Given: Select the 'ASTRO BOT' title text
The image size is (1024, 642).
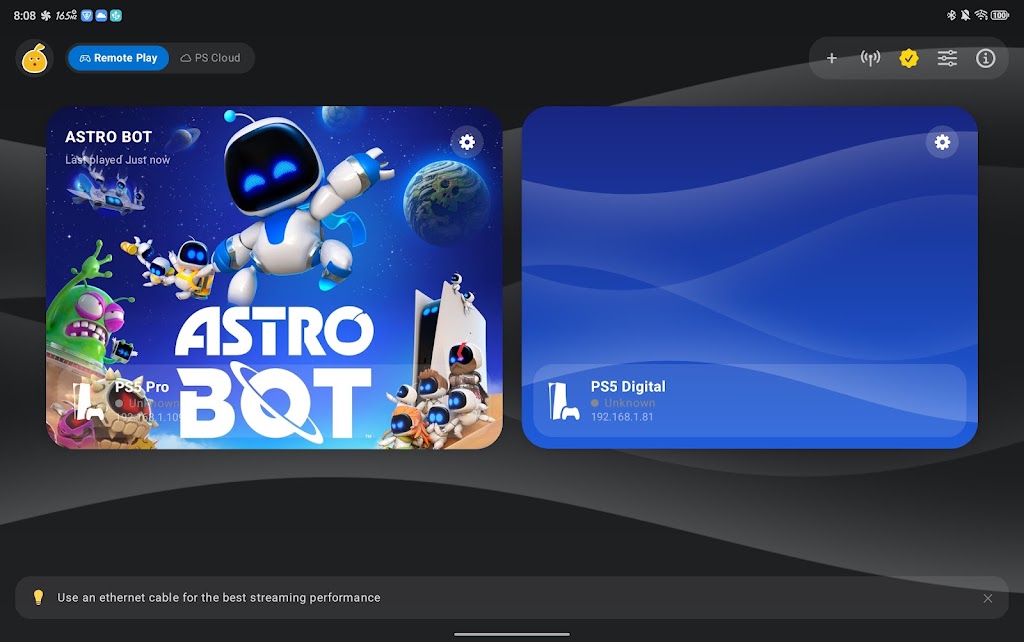Looking at the screenshot, I should tap(108, 136).
